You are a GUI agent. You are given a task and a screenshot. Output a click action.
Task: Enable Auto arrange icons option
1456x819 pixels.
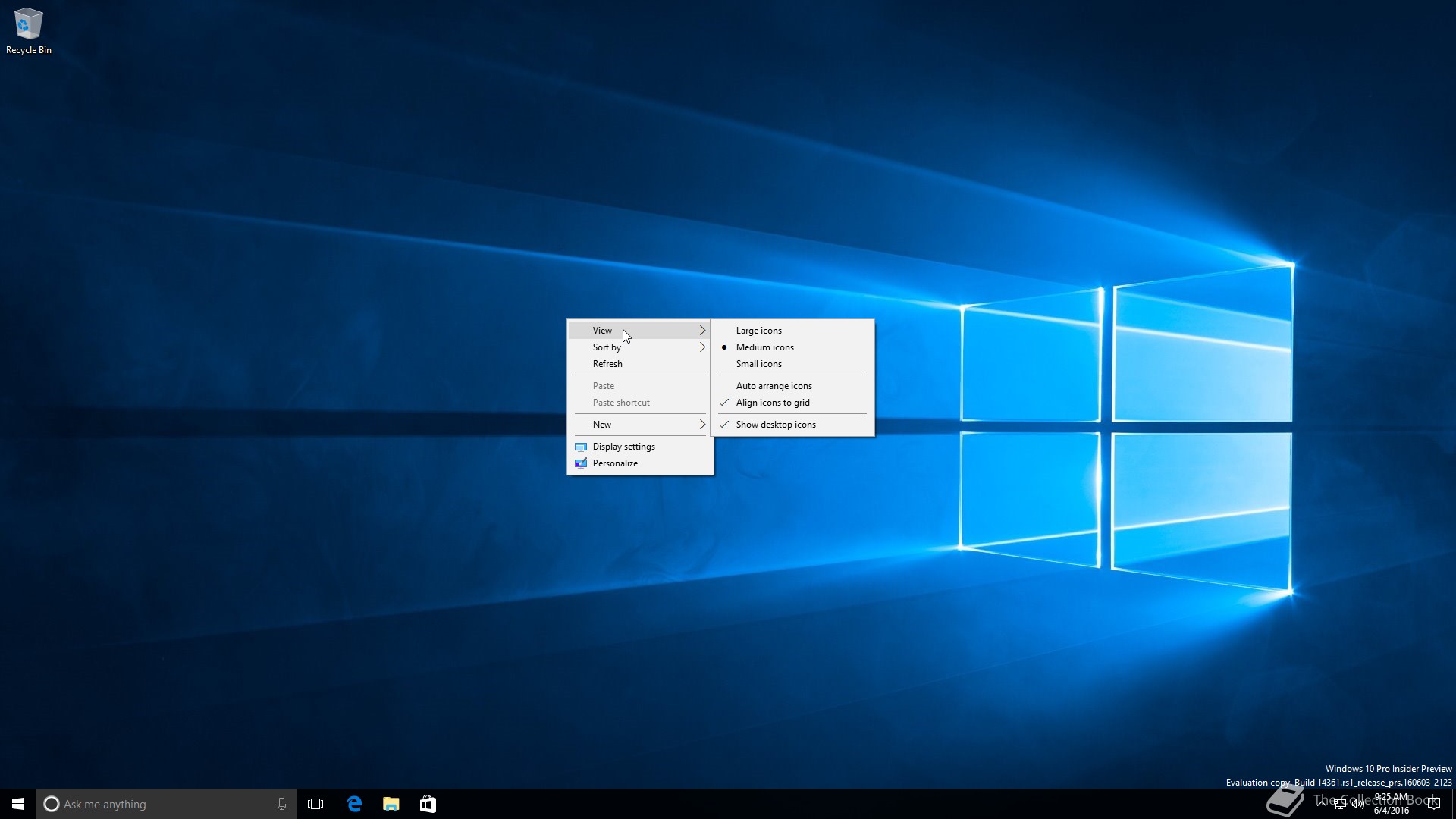pos(774,385)
